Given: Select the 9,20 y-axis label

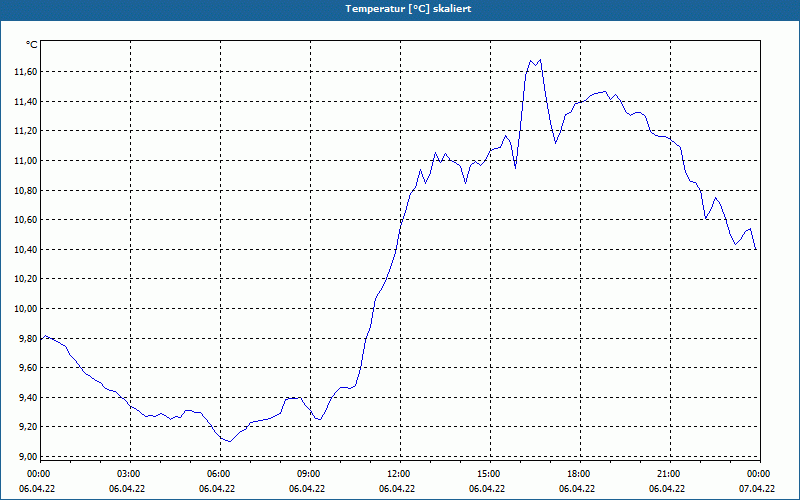Looking at the screenshot, I should point(28,427).
